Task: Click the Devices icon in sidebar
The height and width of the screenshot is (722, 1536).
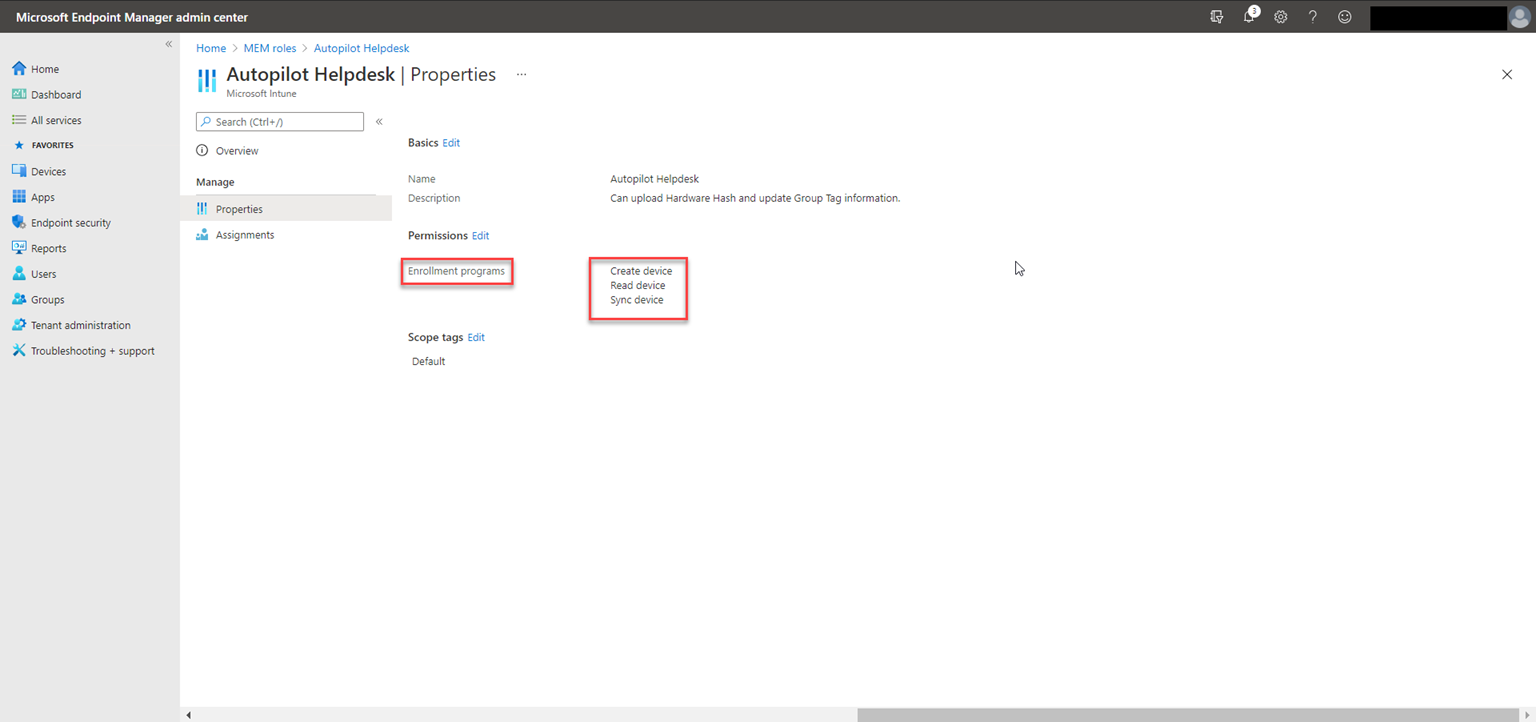Action: 19,171
